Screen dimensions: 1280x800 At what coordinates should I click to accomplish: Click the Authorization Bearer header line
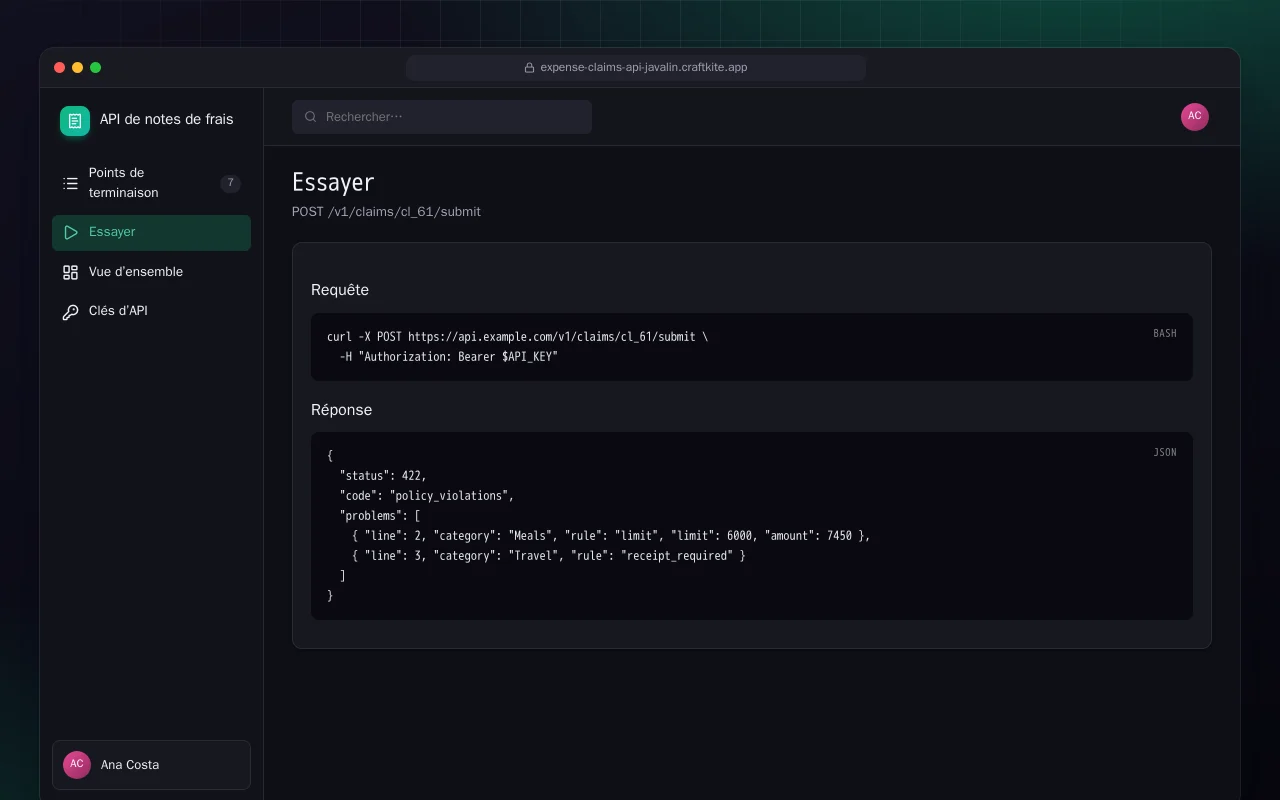point(448,357)
